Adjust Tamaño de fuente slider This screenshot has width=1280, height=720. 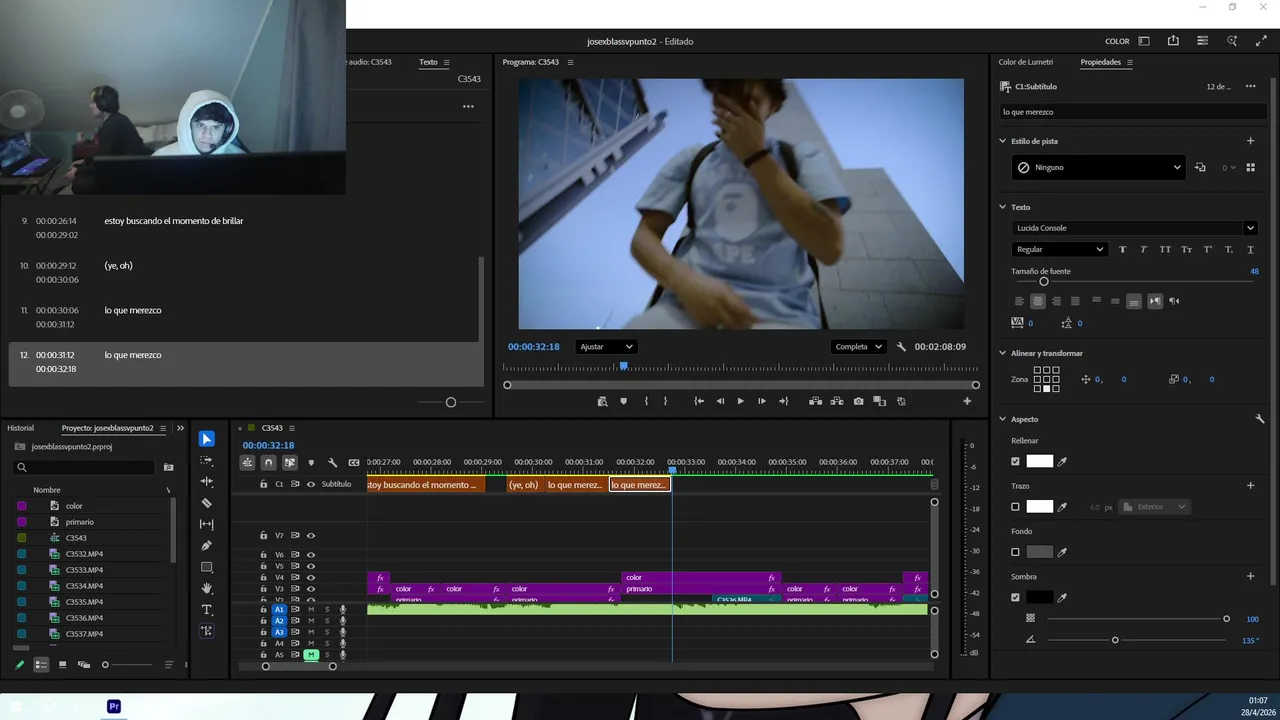tap(1044, 282)
